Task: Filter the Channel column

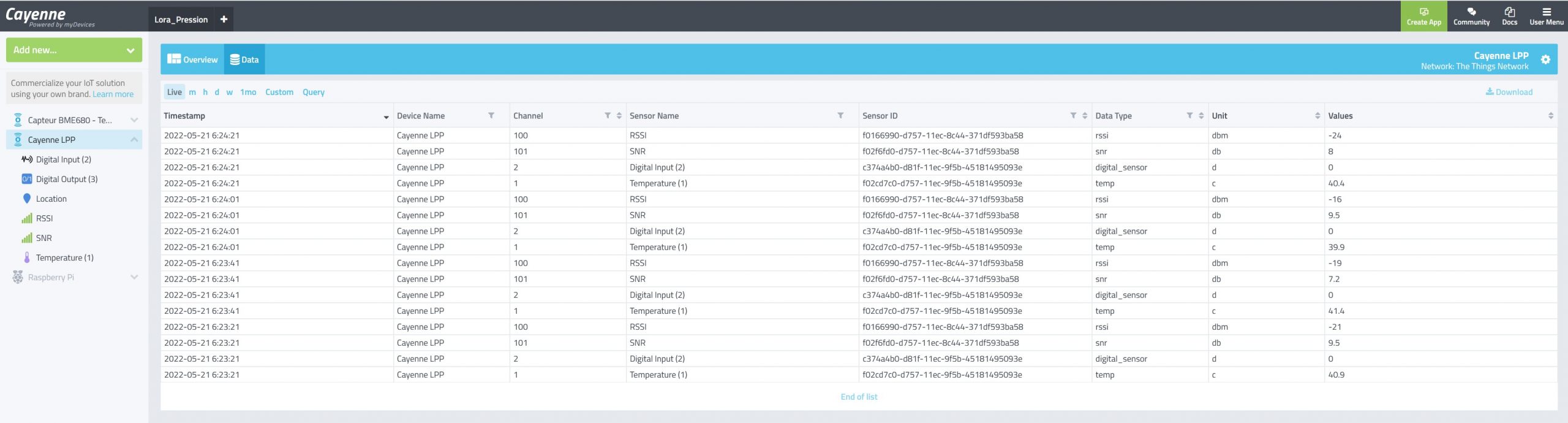Action: [x=608, y=115]
